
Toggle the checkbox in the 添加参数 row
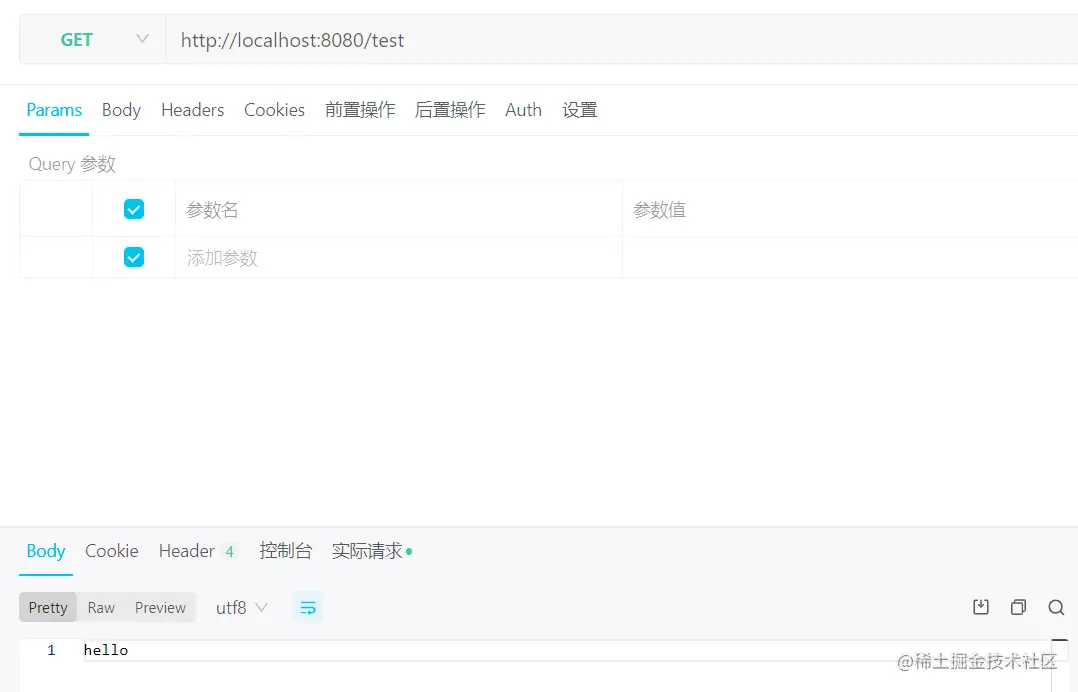click(x=134, y=257)
